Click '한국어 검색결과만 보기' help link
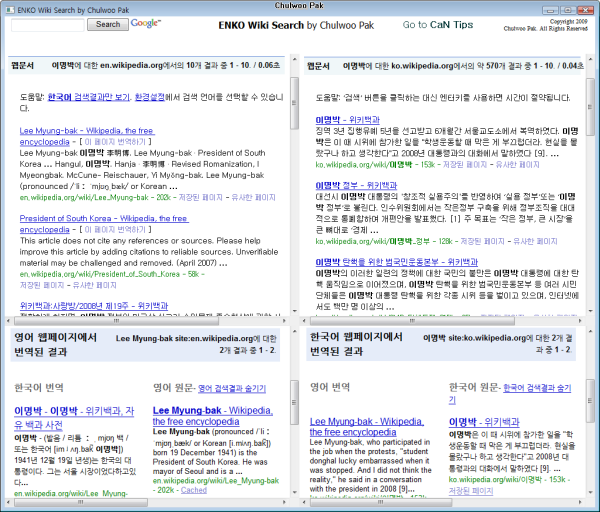 pos(88,97)
